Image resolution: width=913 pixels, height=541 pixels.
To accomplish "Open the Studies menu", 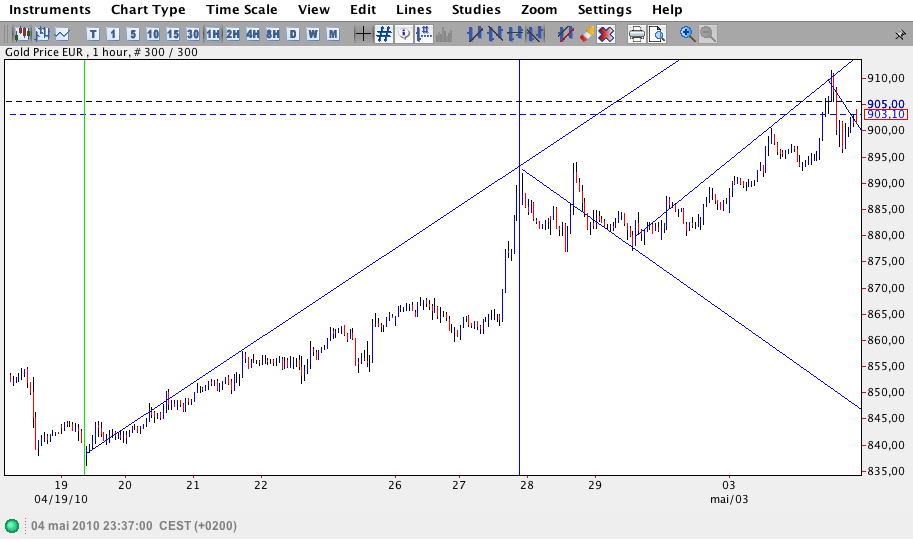I will tap(476, 10).
